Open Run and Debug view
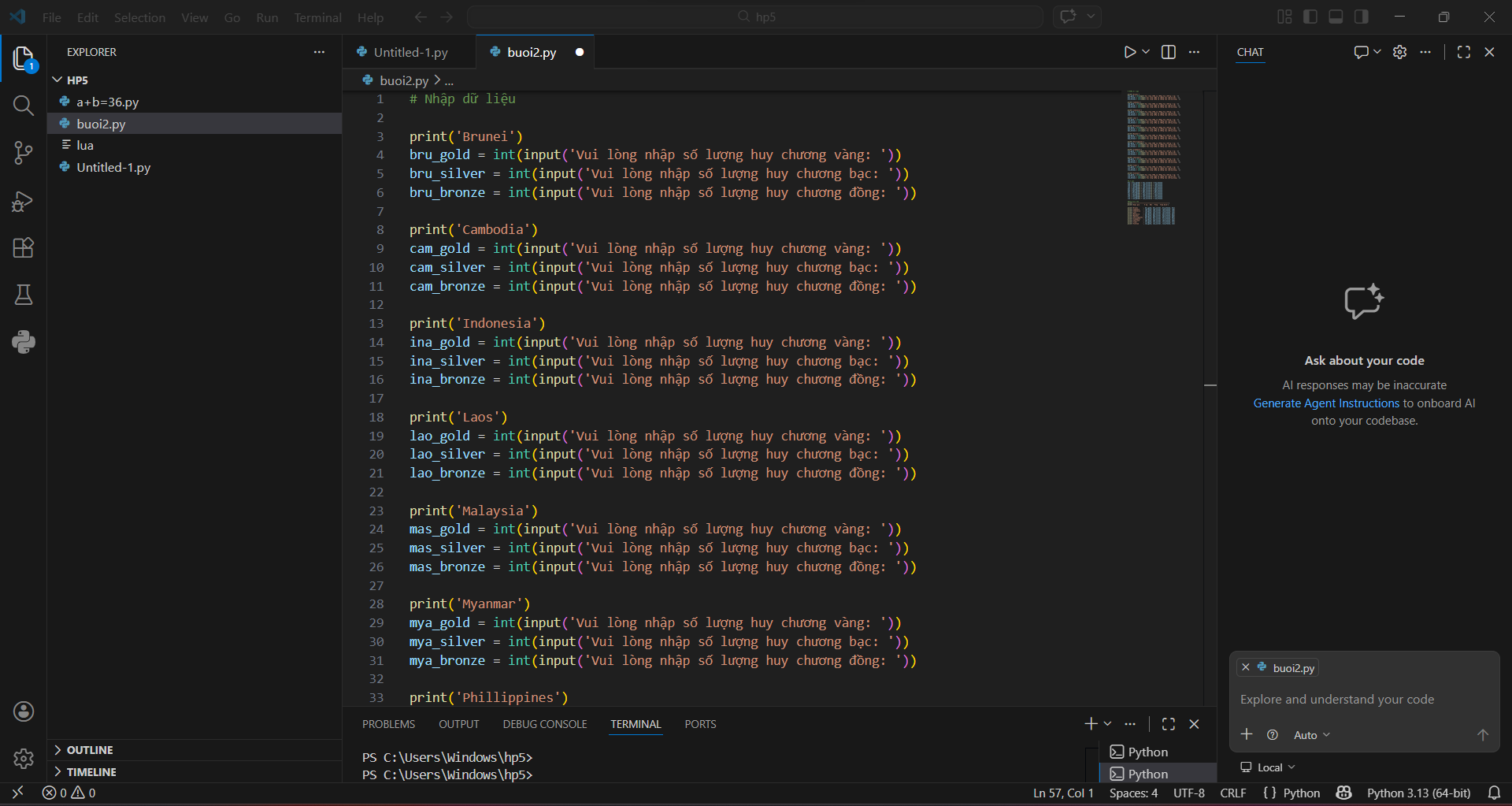Image resolution: width=1512 pixels, height=806 pixels. pyautogui.click(x=24, y=201)
